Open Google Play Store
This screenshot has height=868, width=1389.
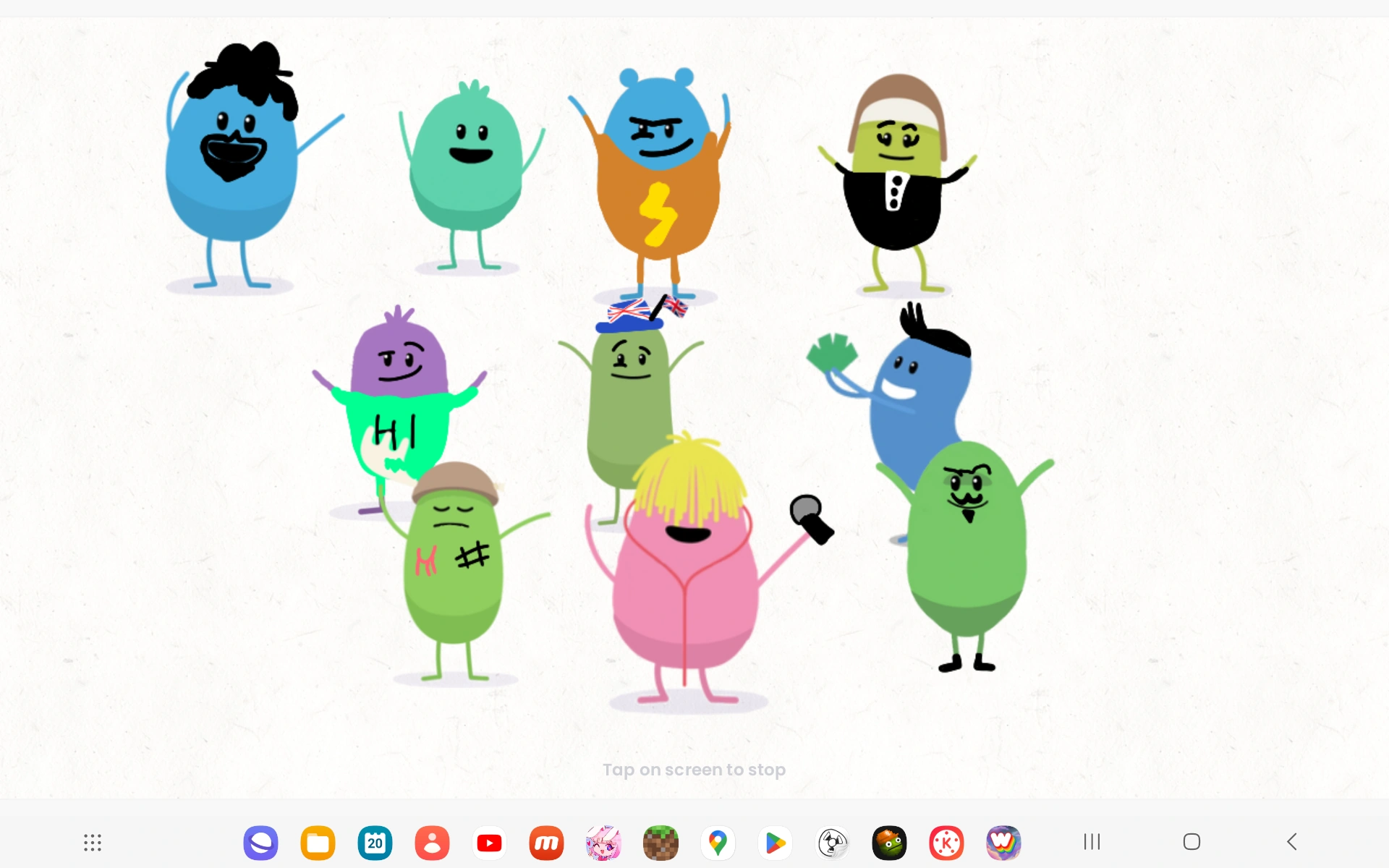775,842
